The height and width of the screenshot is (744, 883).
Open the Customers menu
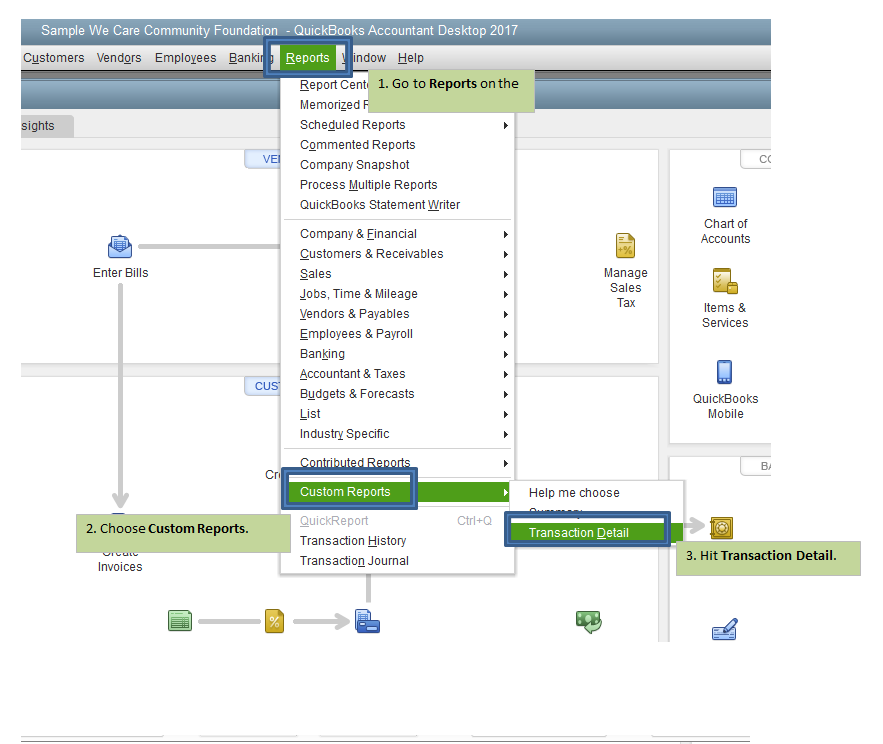(x=53, y=58)
